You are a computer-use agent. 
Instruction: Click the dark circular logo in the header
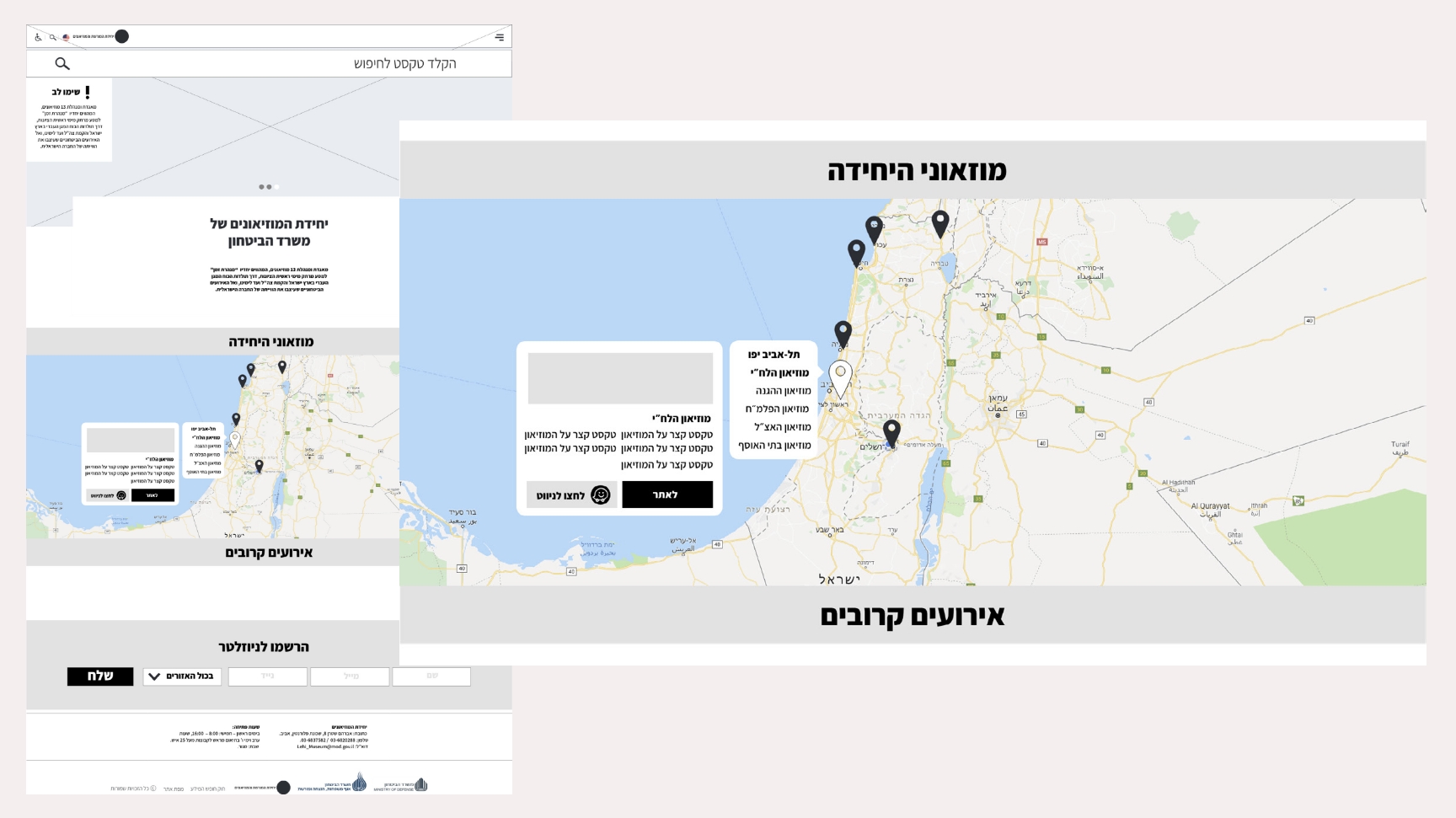coord(122,36)
